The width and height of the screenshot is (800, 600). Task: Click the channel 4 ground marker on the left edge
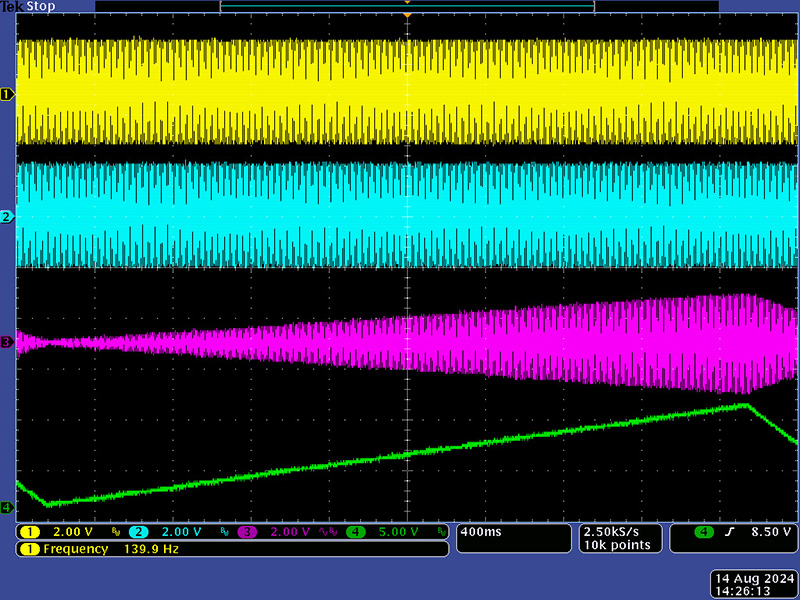[x=7, y=507]
